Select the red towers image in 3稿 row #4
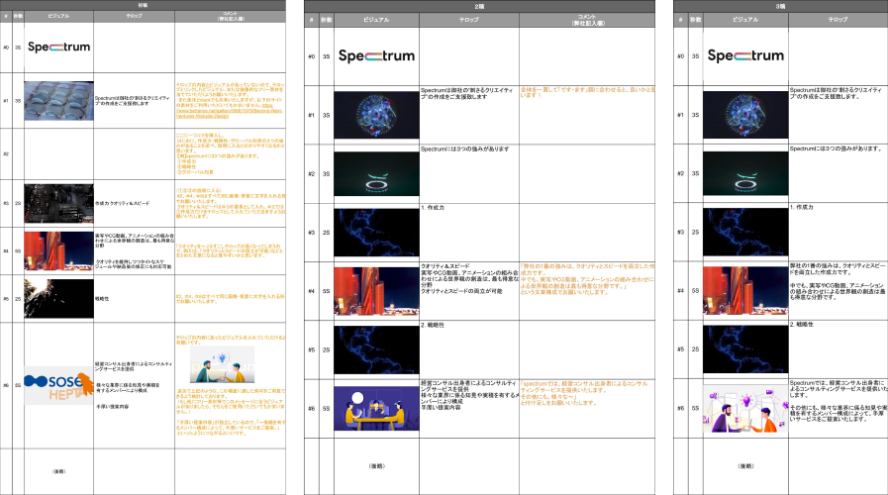 [746, 291]
